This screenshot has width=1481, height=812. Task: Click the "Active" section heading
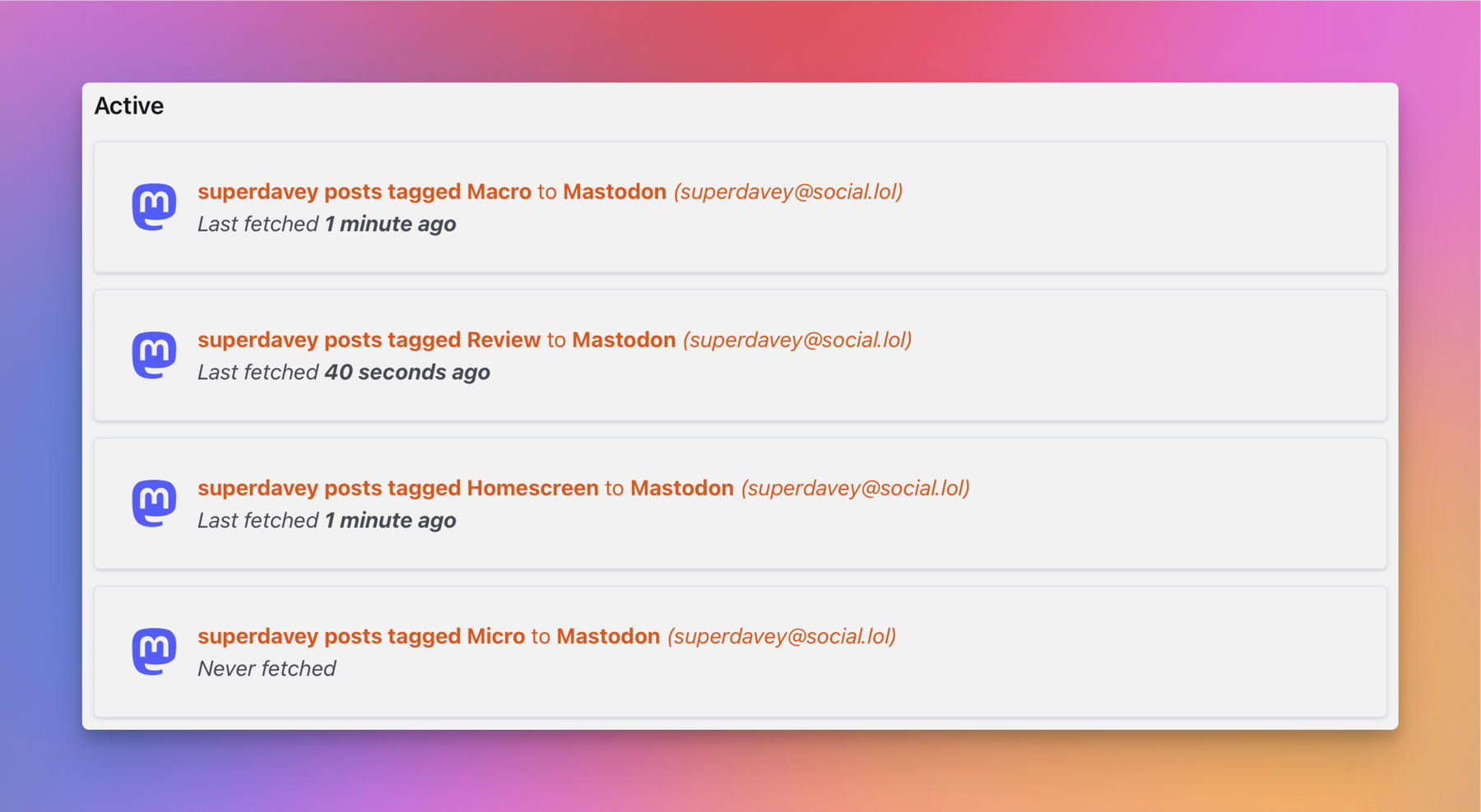tap(129, 106)
